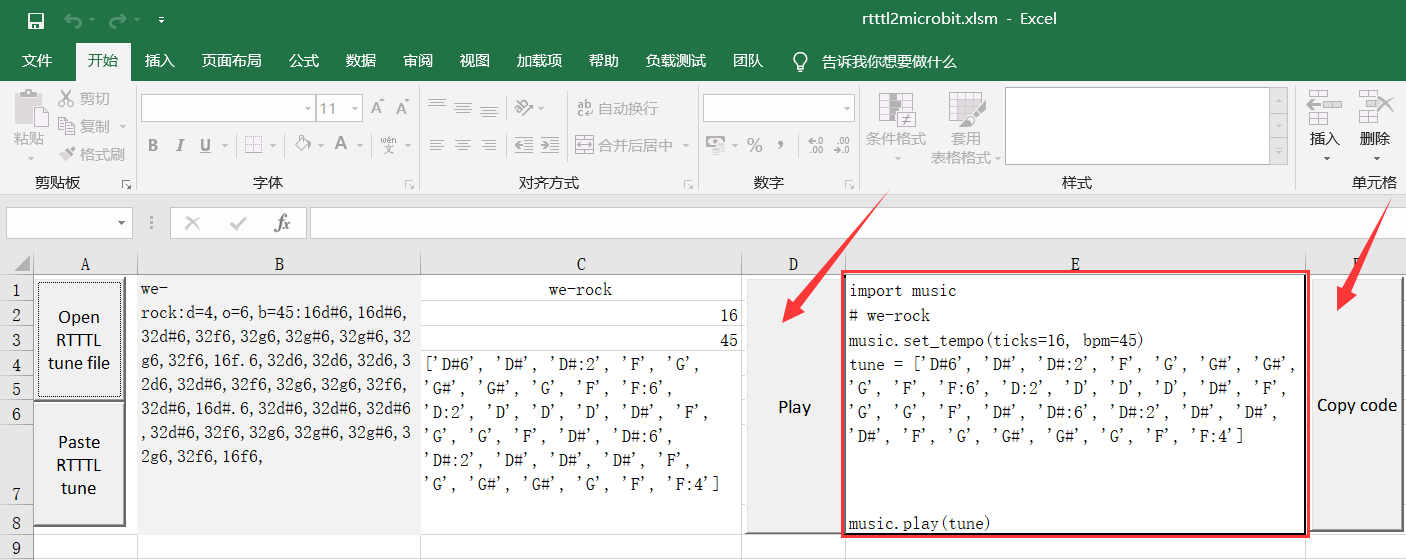
Task: Click the Increase Font Size icon
Action: point(377,108)
